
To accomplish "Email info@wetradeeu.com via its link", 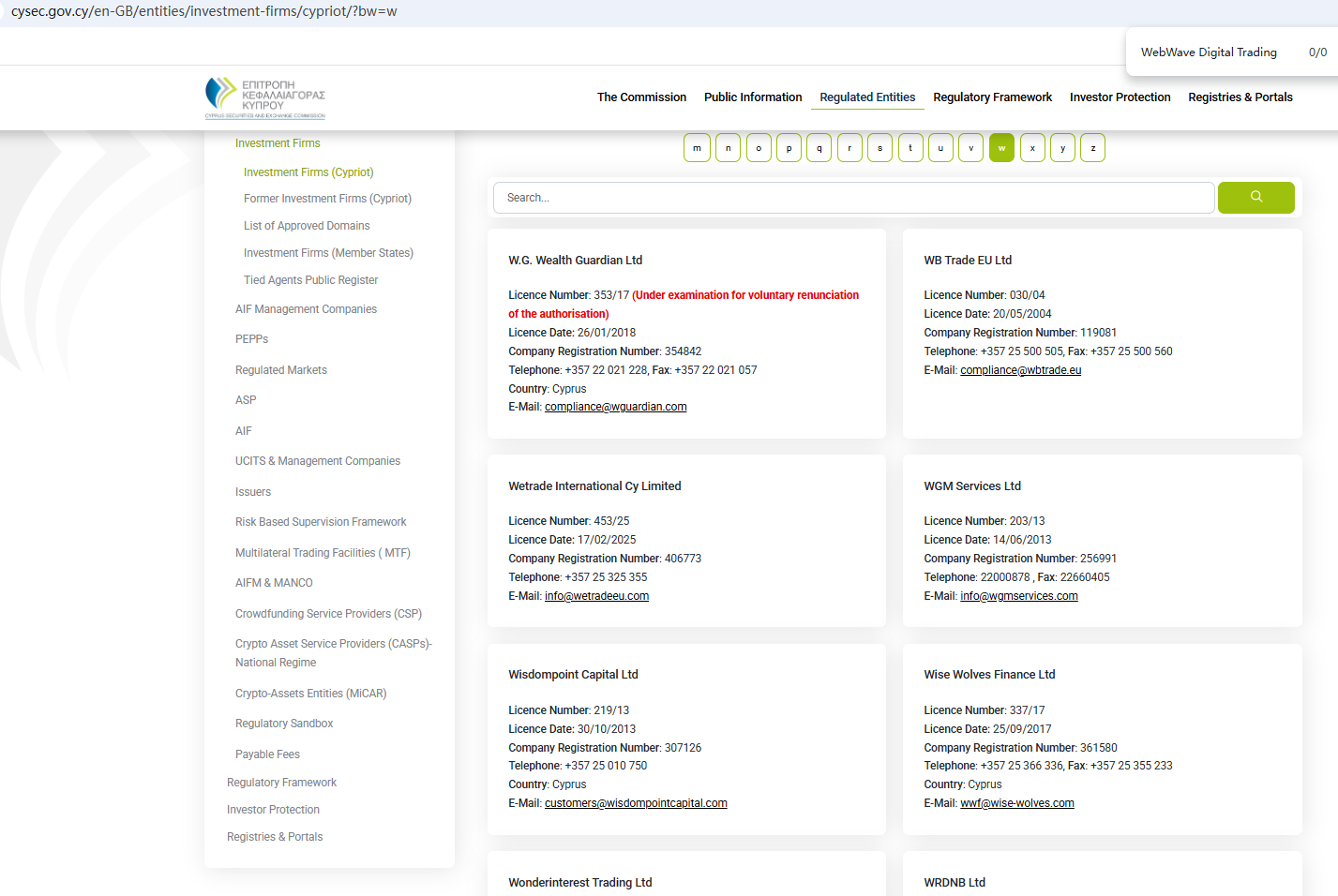I will click(x=596, y=596).
